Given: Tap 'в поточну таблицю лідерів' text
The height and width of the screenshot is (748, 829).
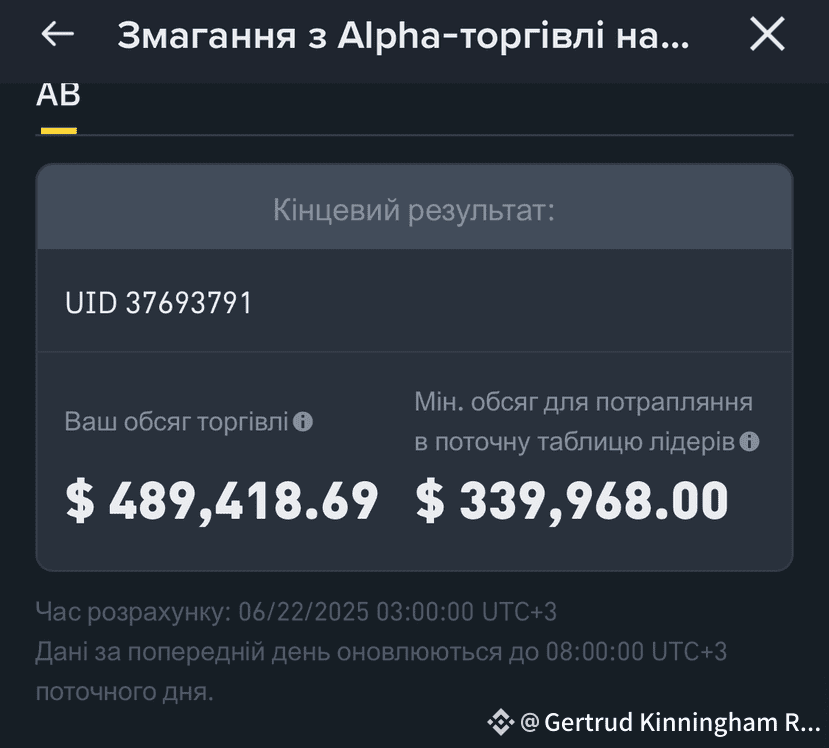Looking at the screenshot, I should pyautogui.click(x=575, y=442).
